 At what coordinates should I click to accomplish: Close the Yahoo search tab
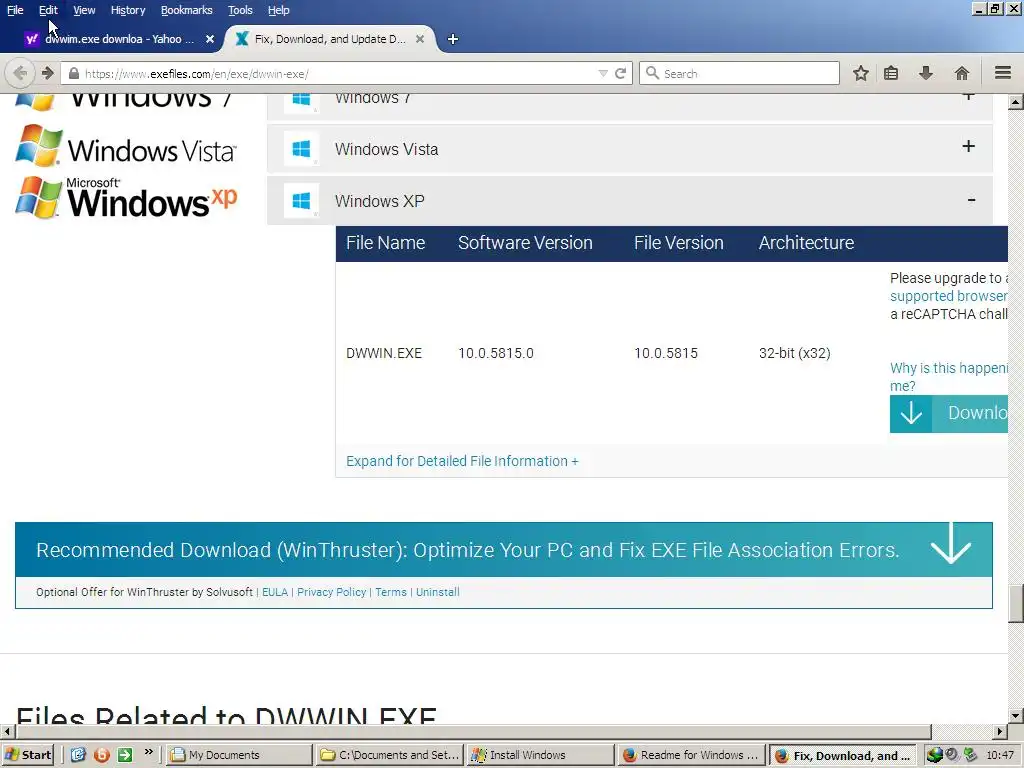point(210,39)
